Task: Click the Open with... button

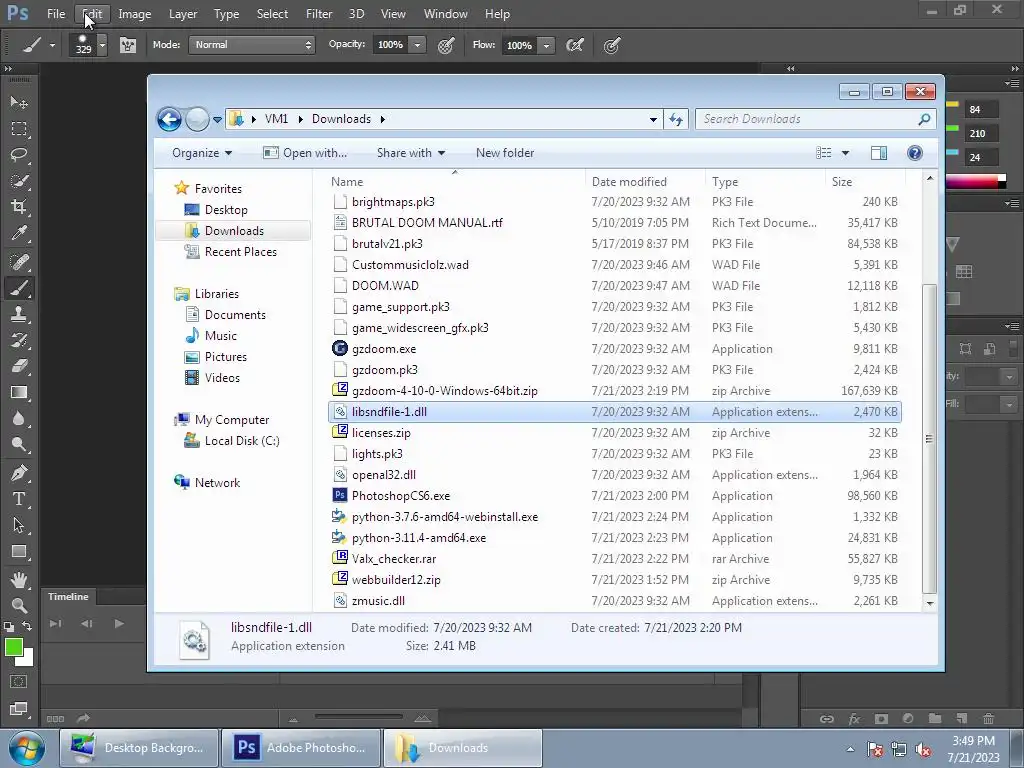Action: (305, 153)
